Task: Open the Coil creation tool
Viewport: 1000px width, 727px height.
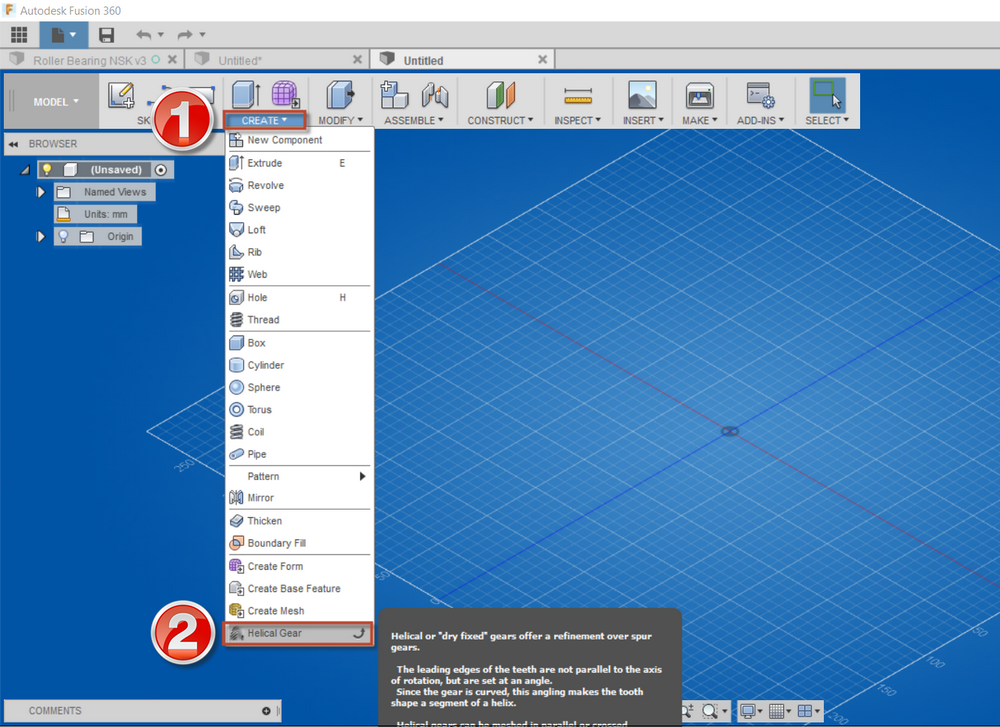Action: point(260,431)
